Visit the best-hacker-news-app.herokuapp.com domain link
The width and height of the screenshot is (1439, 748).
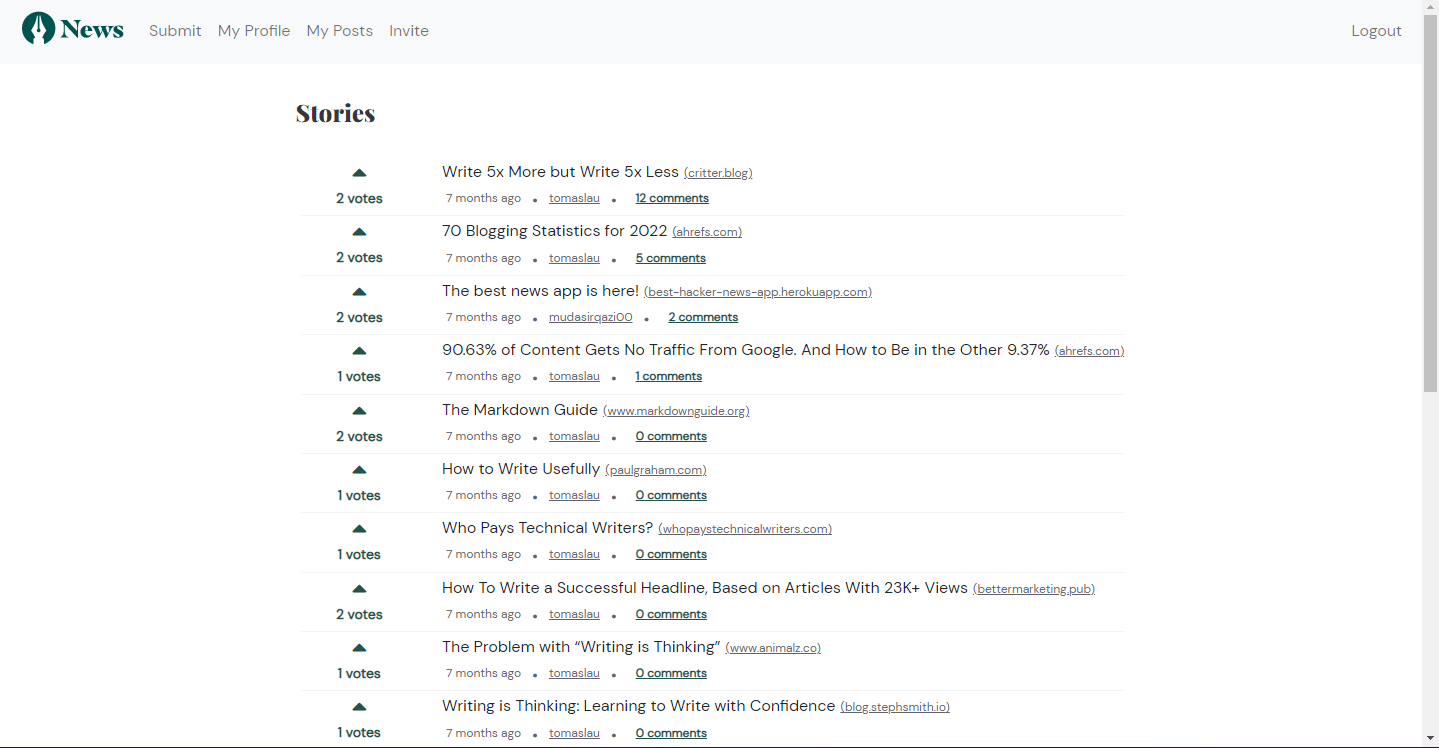pos(758,292)
